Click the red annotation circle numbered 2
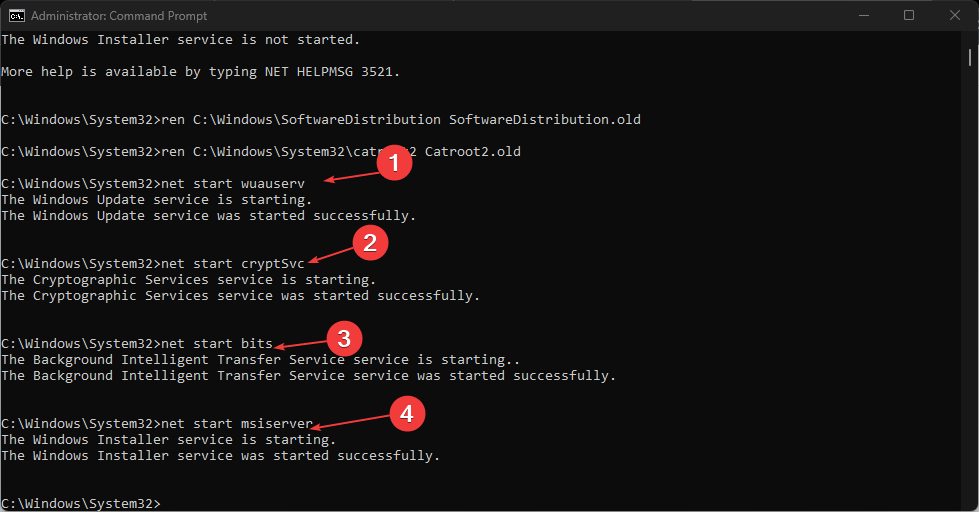This screenshot has width=979, height=512. point(370,243)
